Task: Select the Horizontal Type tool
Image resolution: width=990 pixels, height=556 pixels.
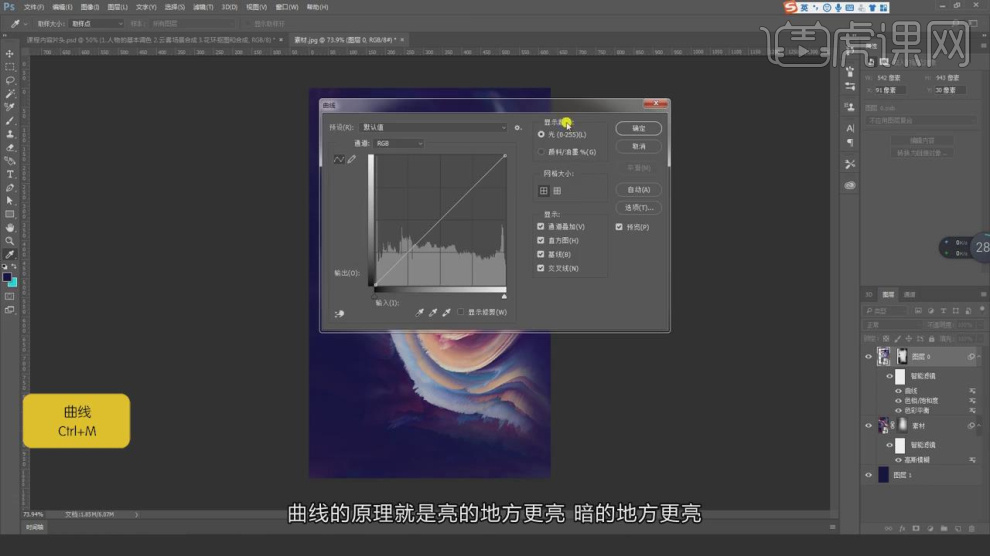Action: (x=9, y=174)
